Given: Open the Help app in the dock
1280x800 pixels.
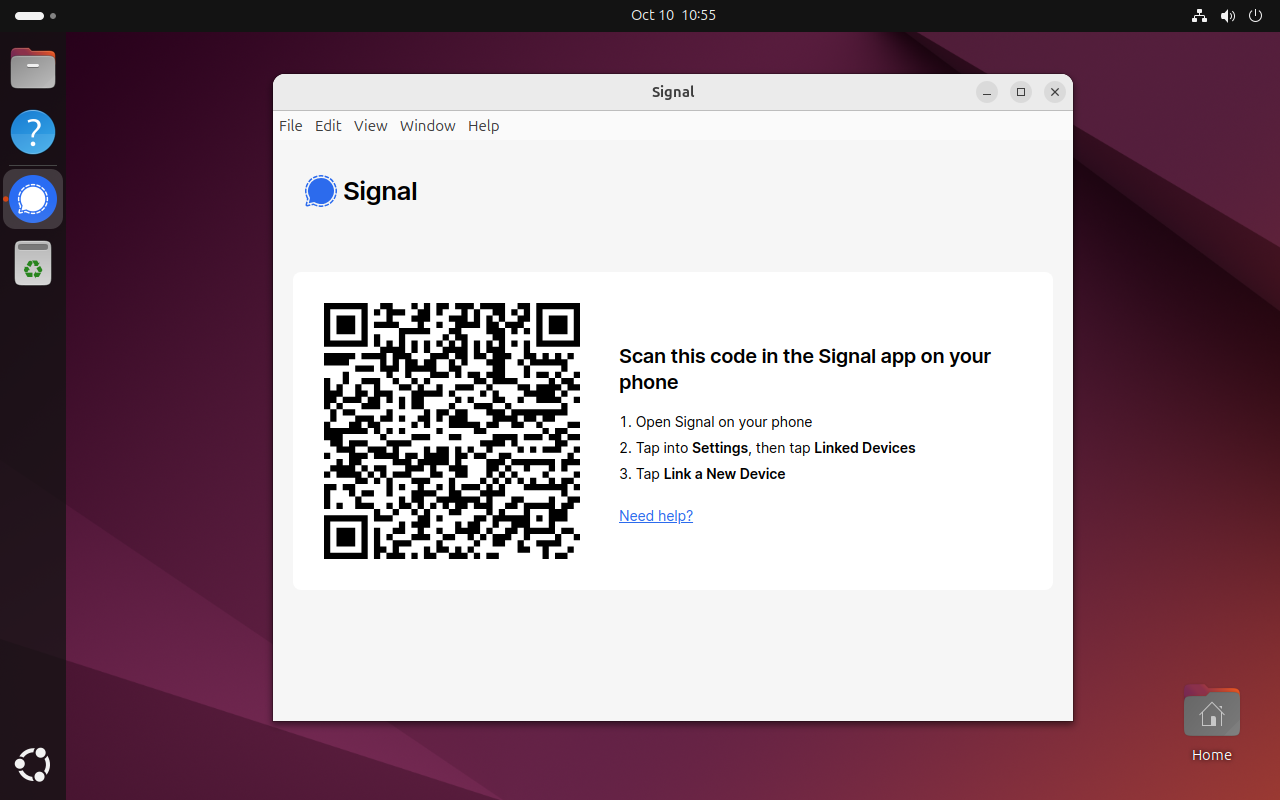Looking at the screenshot, I should point(33,132).
